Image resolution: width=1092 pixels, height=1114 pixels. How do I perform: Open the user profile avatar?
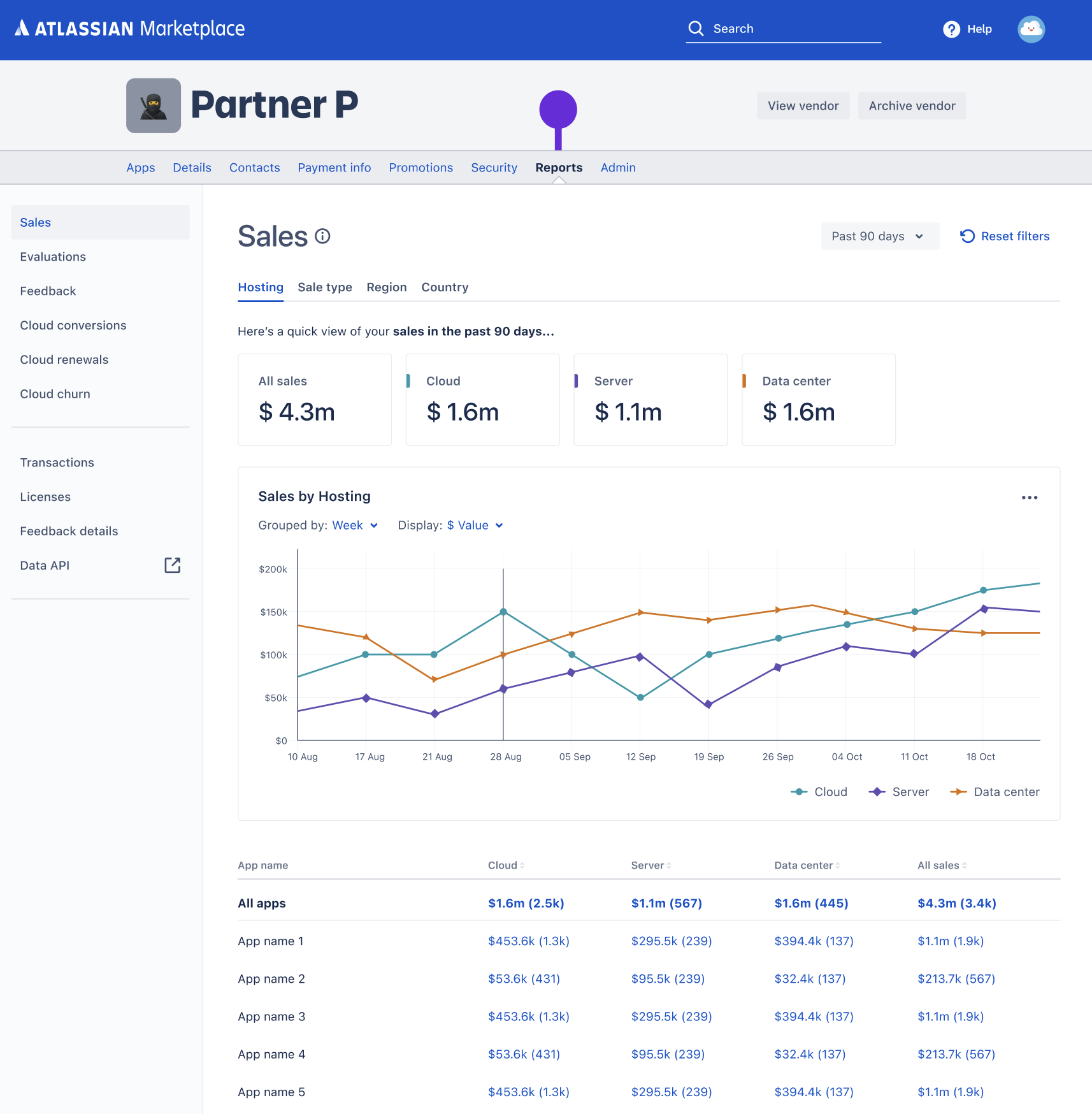click(1031, 29)
